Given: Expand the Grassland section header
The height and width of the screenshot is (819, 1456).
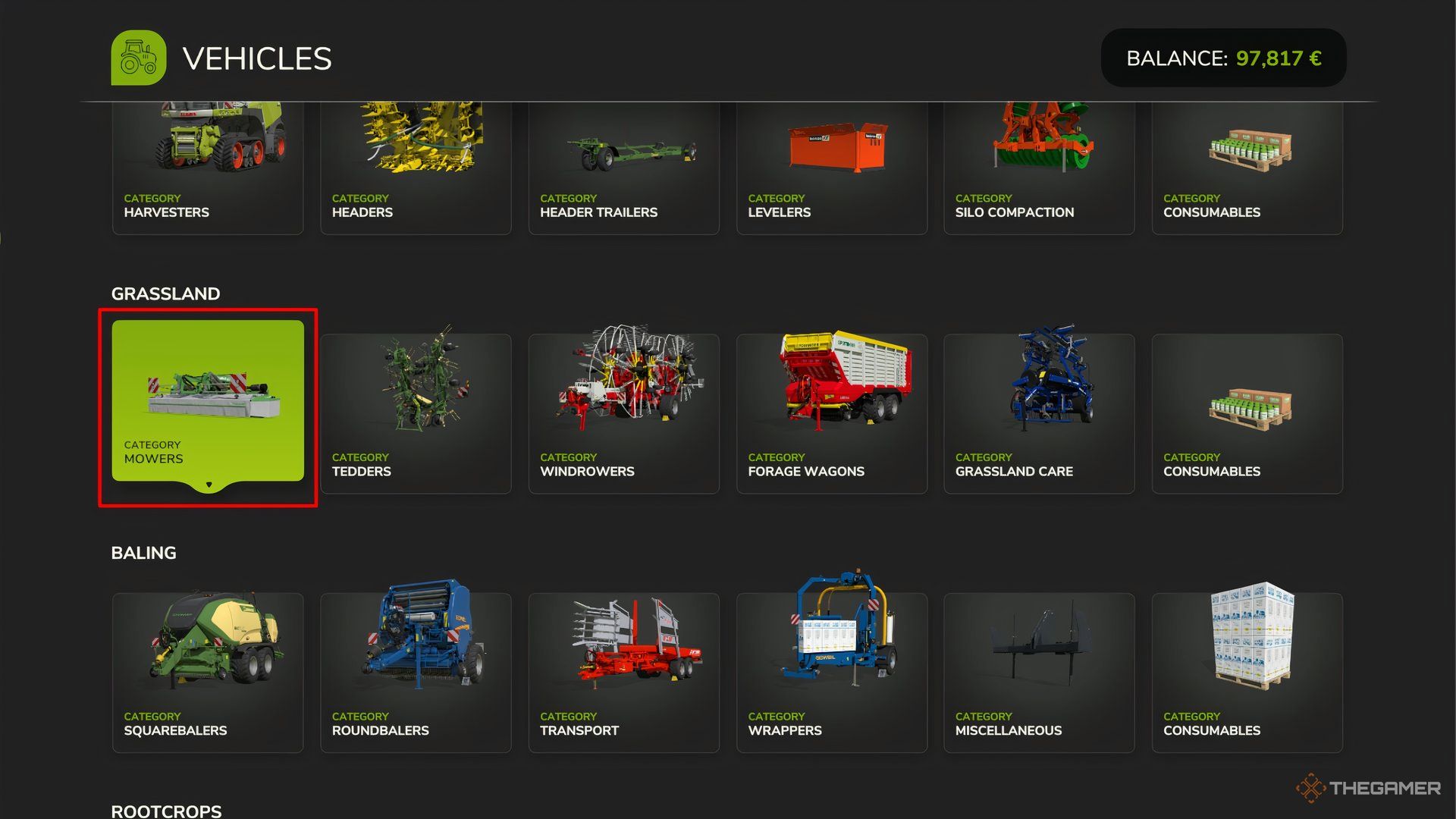Looking at the screenshot, I should point(165,292).
